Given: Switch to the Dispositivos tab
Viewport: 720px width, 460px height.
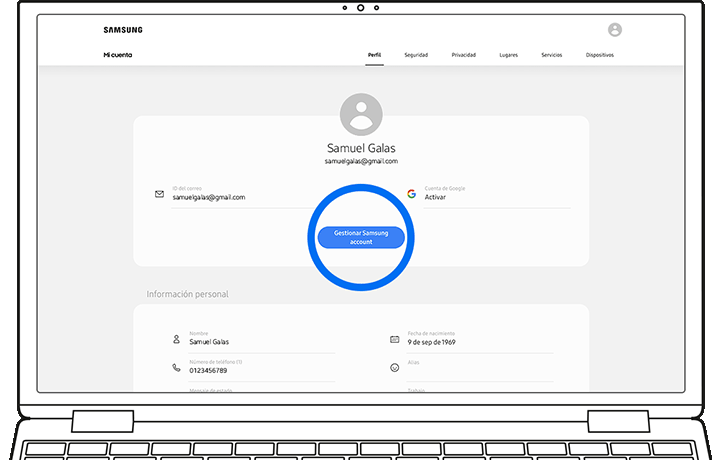Looking at the screenshot, I should [600, 55].
